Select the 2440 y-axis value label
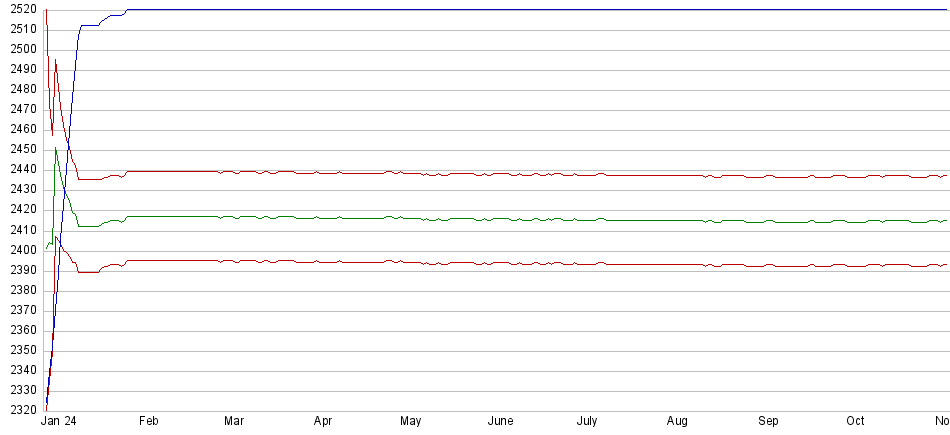Viewport: 950px width, 435px height. pyautogui.click(x=20, y=170)
